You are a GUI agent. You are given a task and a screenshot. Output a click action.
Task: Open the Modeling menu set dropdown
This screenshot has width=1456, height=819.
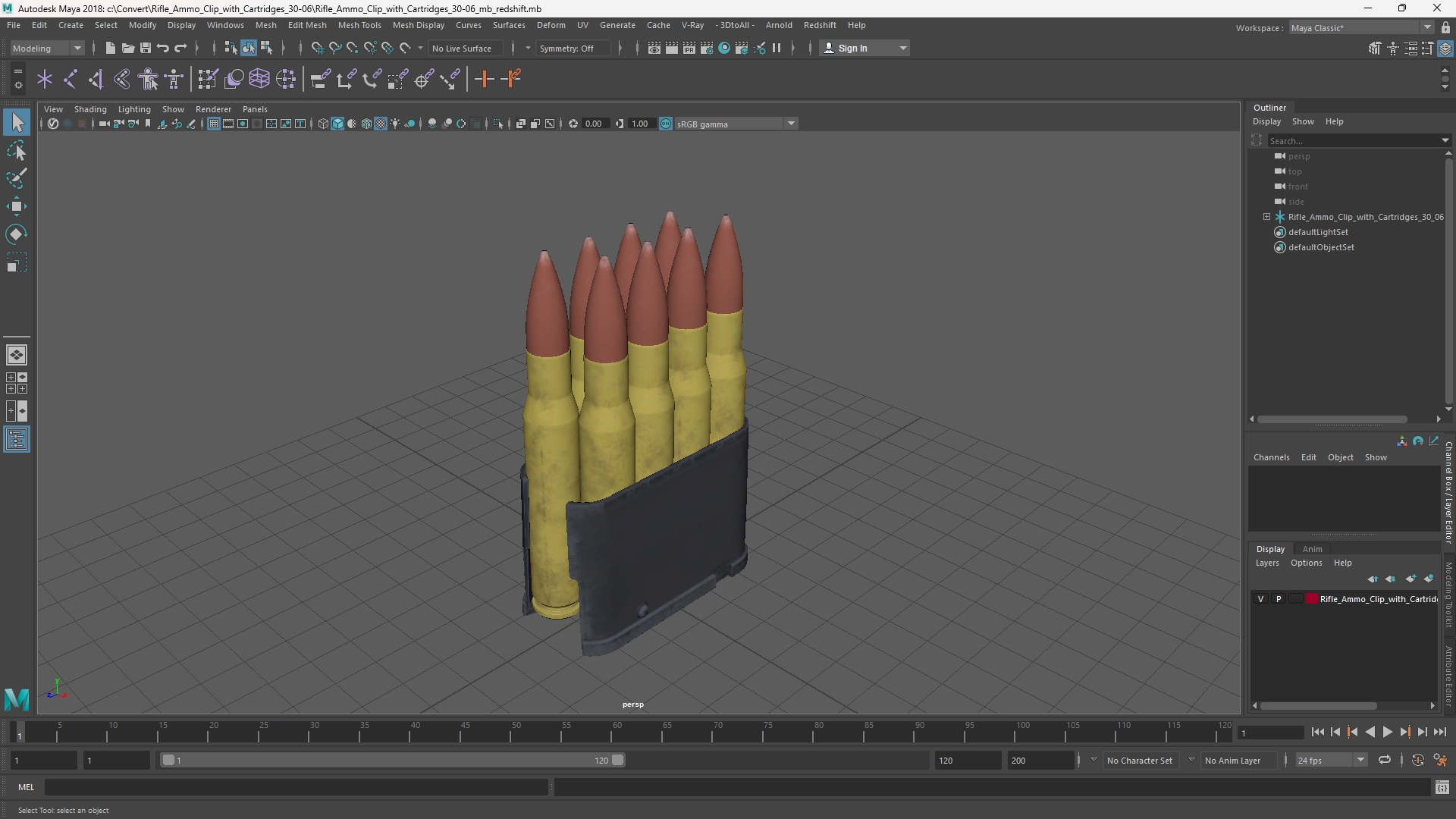(x=47, y=48)
